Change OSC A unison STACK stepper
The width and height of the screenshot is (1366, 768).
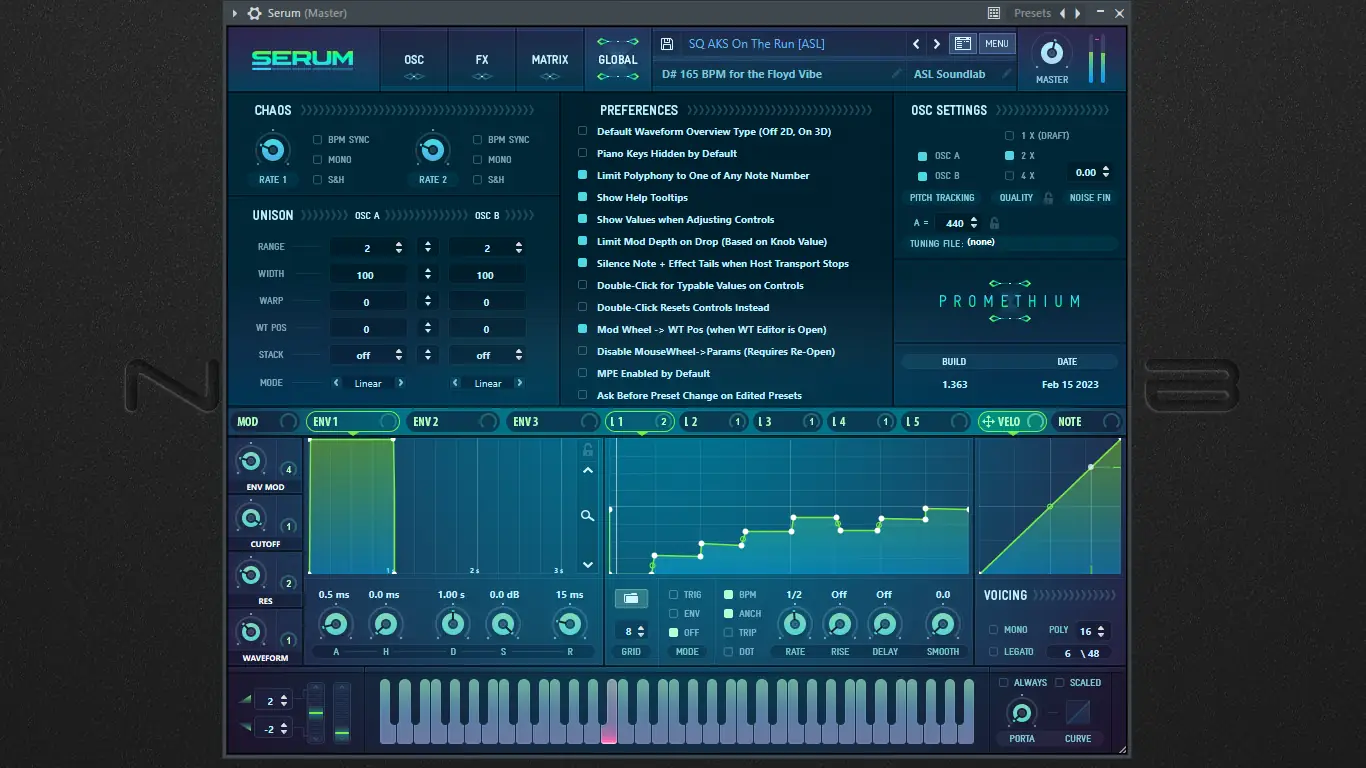click(x=399, y=355)
